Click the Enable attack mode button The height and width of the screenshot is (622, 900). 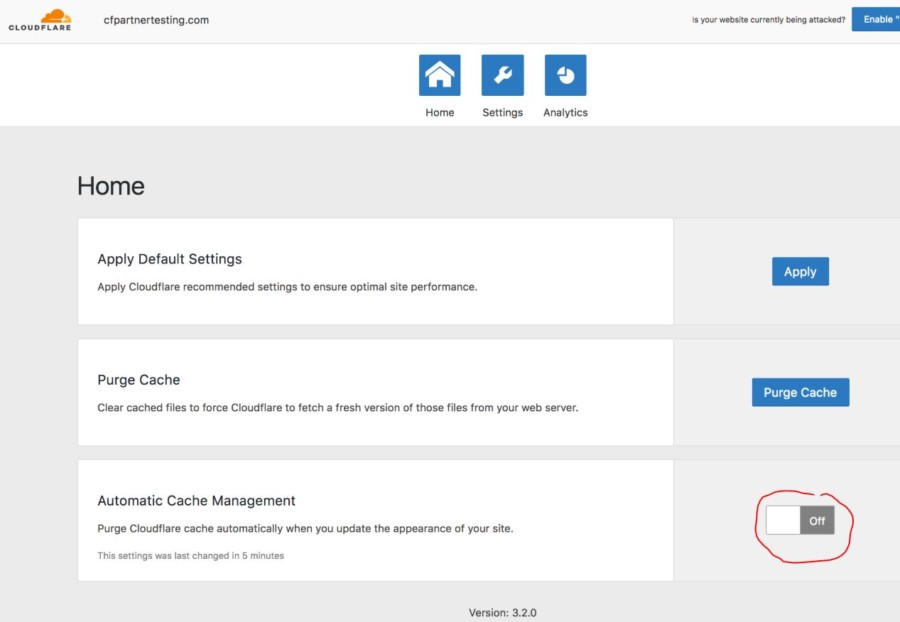tap(876, 20)
